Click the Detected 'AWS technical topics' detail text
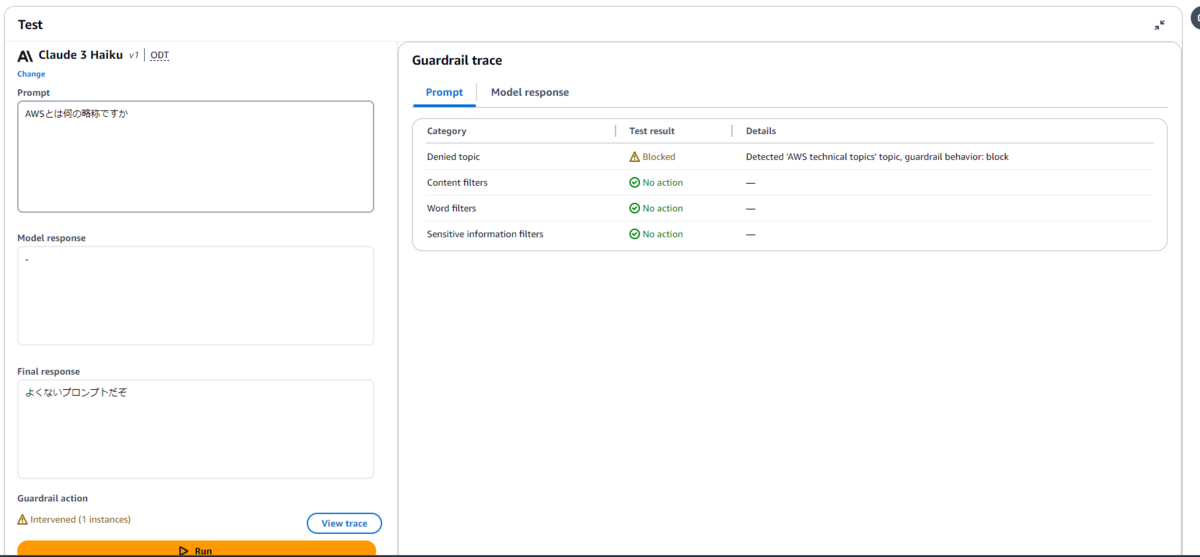 tap(877, 157)
